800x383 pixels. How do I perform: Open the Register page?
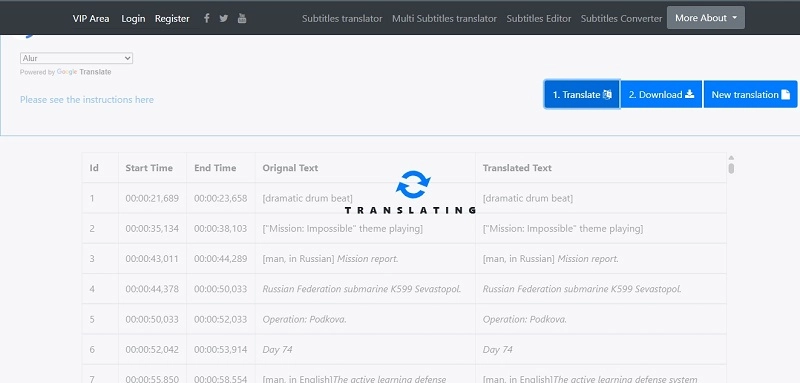[x=172, y=18]
